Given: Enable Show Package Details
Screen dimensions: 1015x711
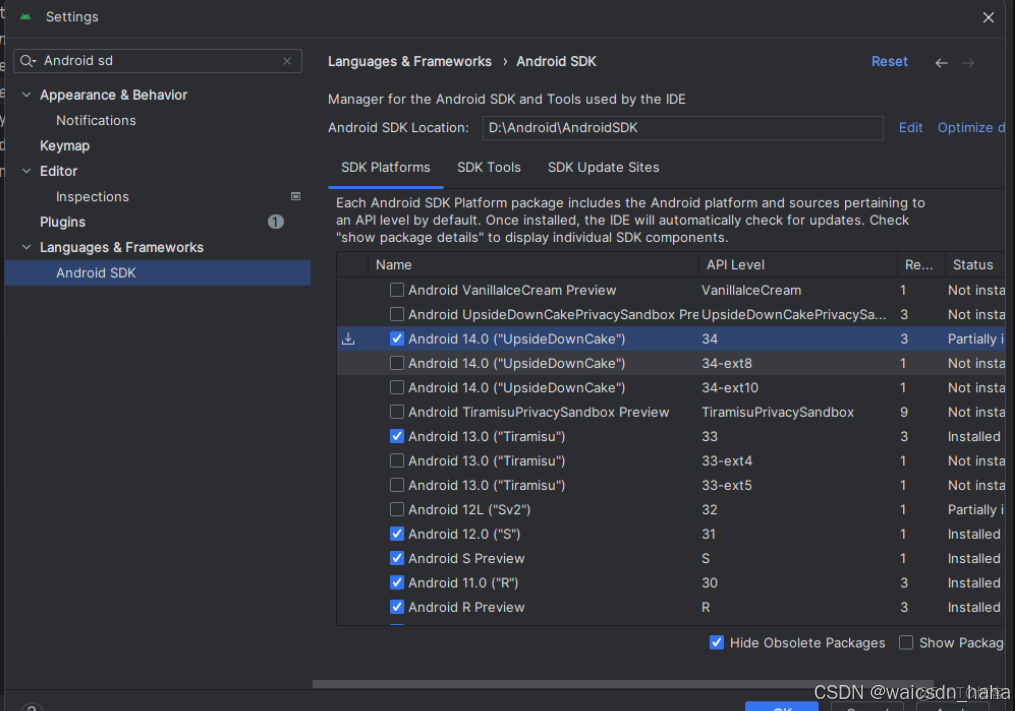Looking at the screenshot, I should point(906,643).
